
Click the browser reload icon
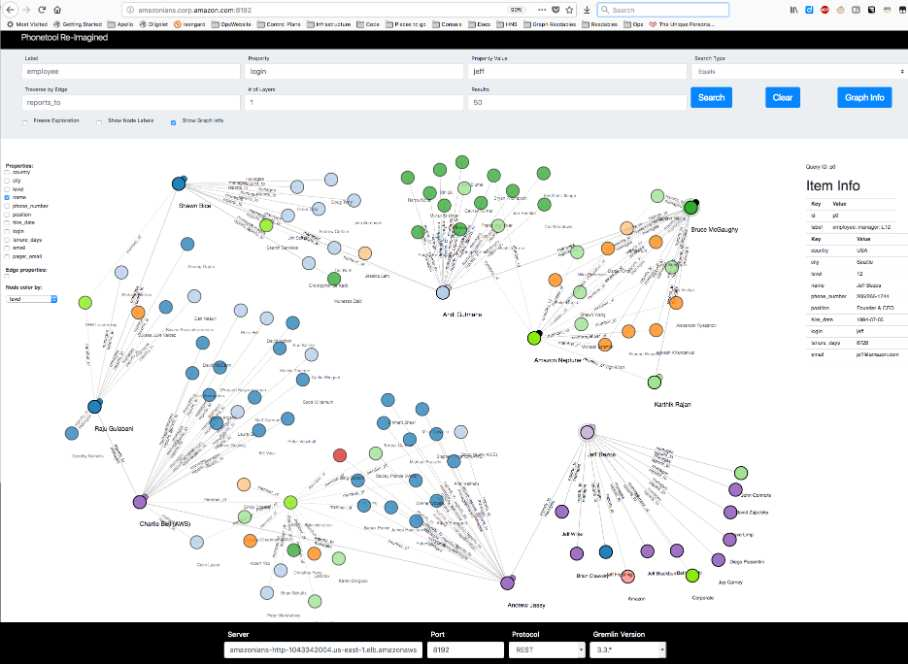coord(42,10)
